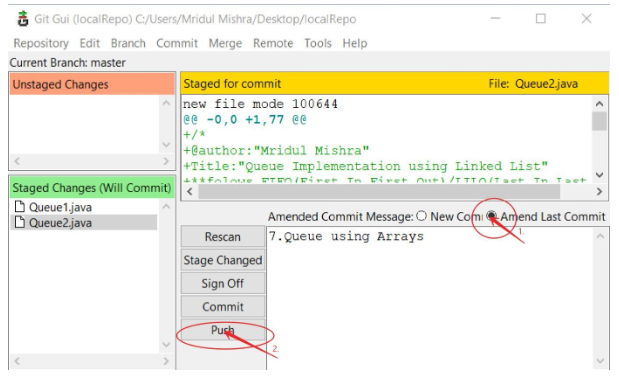
Task: Select Queue1.java in staged changes list
Action: coord(60,207)
